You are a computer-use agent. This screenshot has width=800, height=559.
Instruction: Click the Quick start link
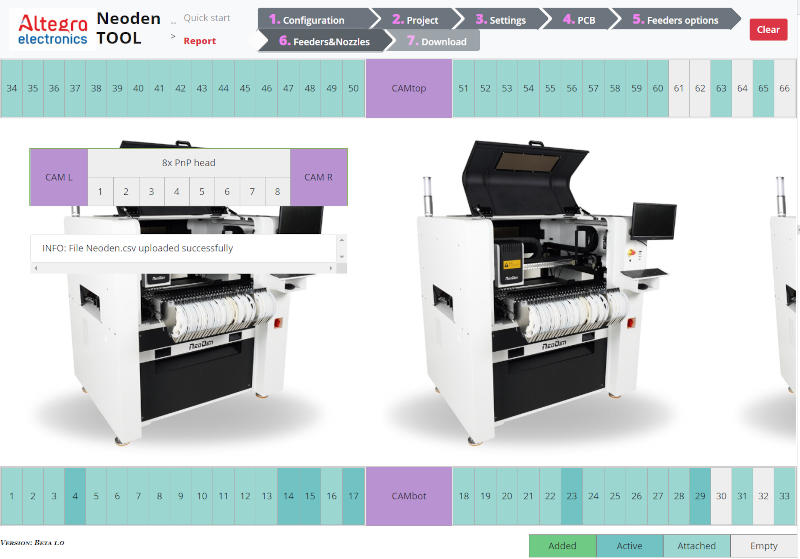[207, 18]
